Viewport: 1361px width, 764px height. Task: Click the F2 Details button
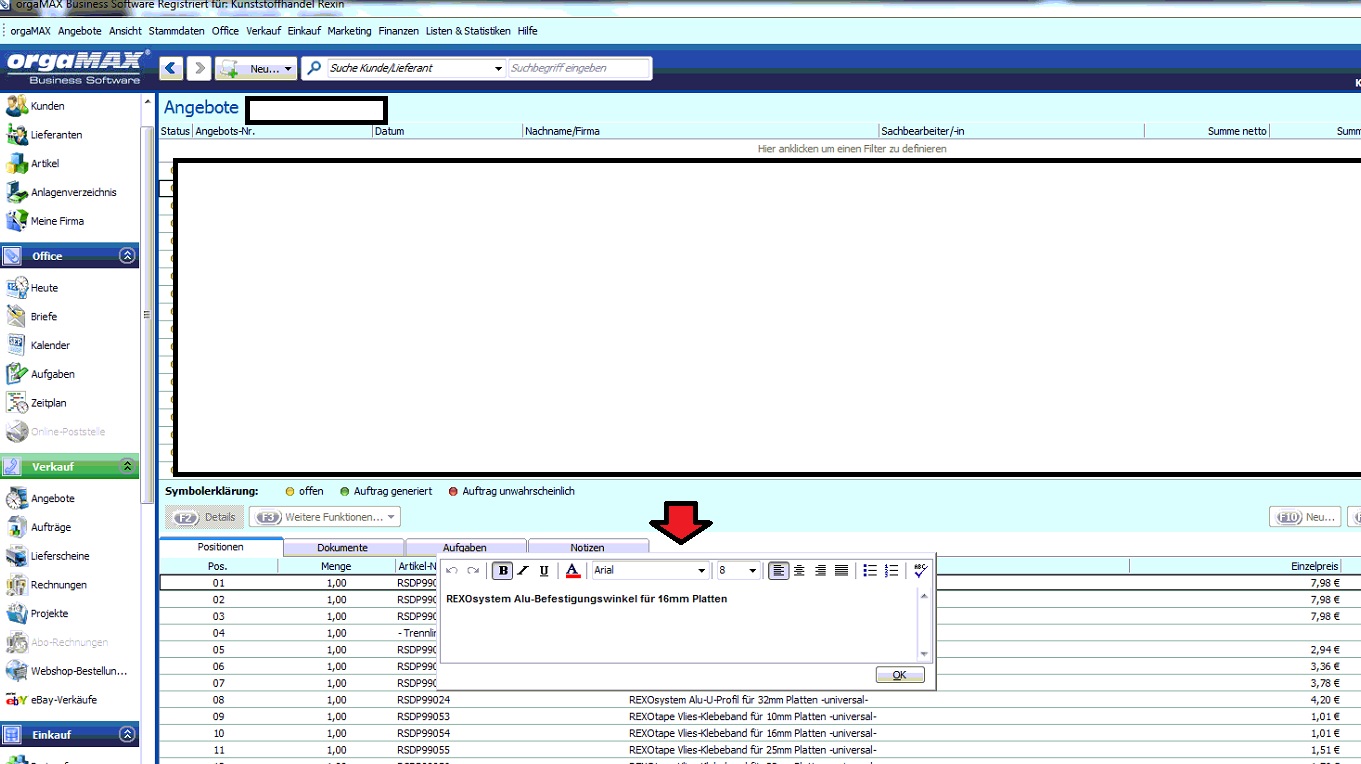205,517
